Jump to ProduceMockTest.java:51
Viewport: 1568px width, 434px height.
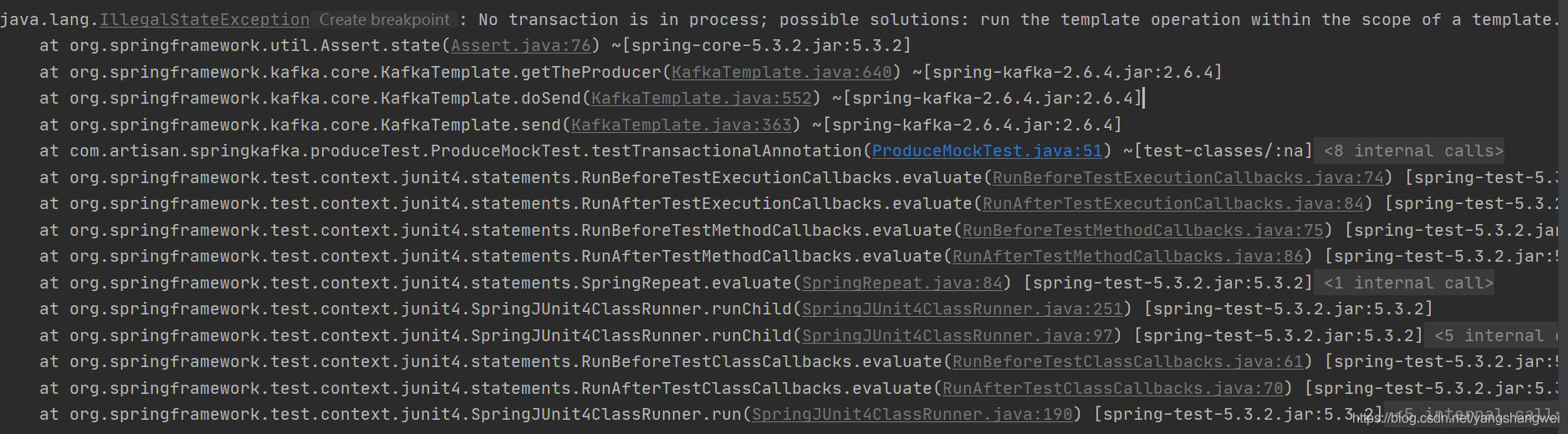click(x=987, y=151)
